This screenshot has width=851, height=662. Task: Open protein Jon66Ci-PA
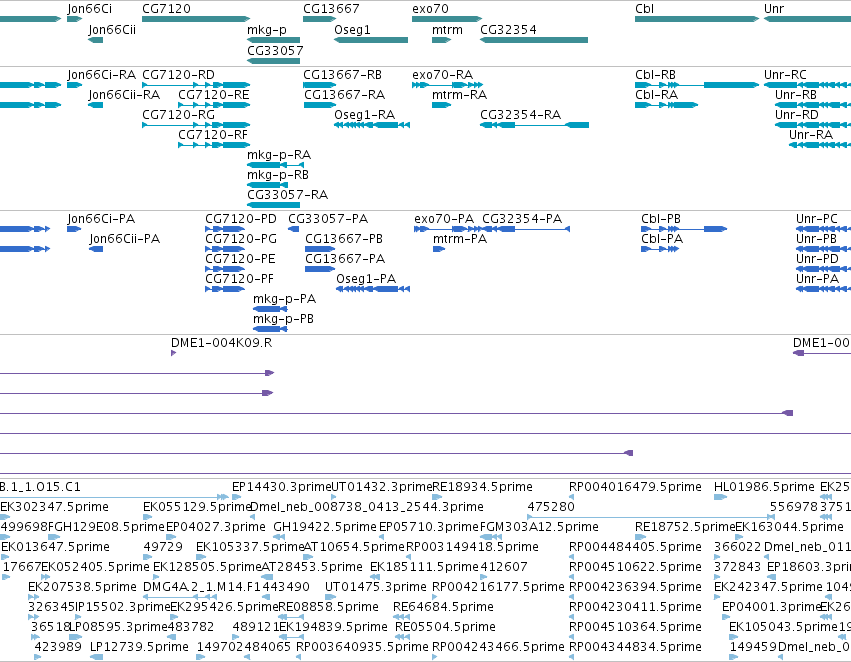click(74, 229)
